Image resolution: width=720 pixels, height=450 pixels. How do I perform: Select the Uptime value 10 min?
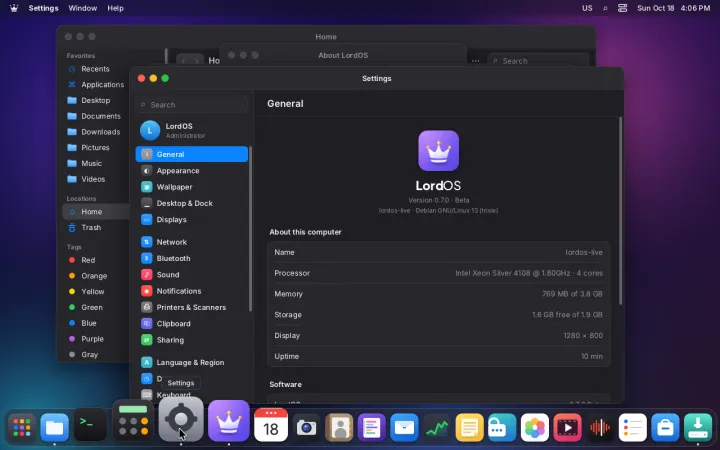pyautogui.click(x=592, y=356)
